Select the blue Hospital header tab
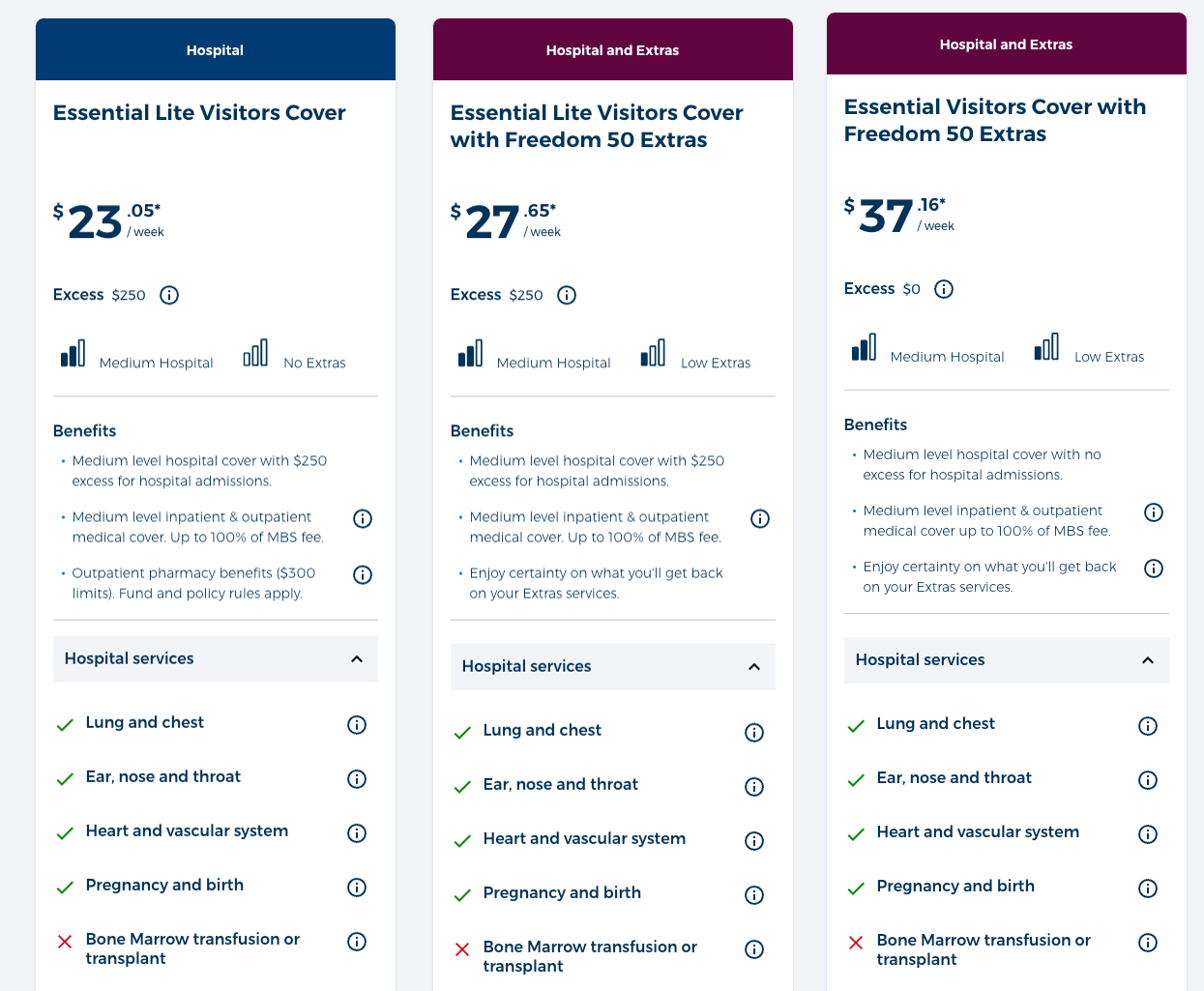The image size is (1204, 991). pyautogui.click(x=215, y=50)
